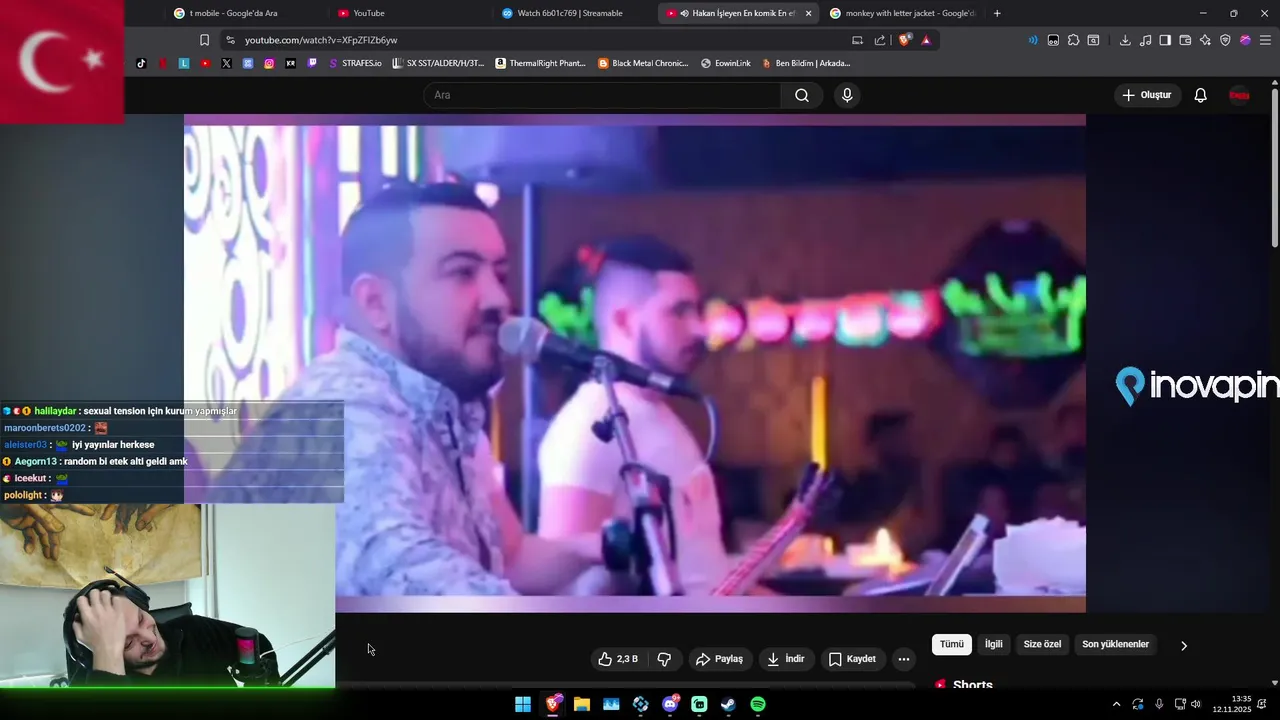Open SX SST/ALDER bookmark
Image resolution: width=1280 pixels, height=720 pixels.
coord(438,63)
